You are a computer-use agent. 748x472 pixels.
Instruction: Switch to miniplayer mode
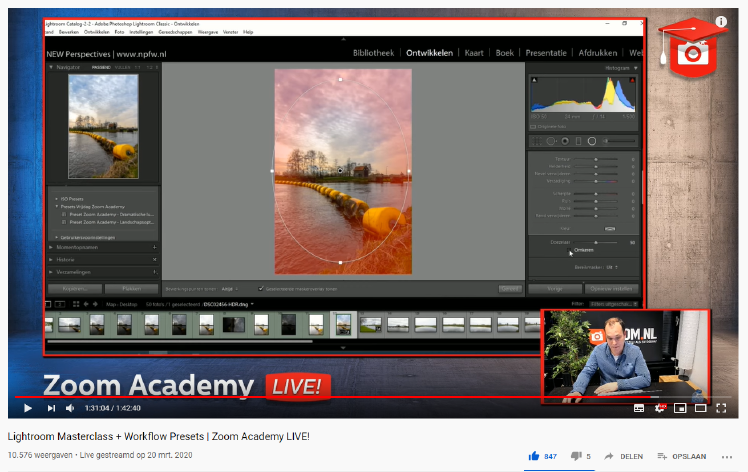click(680, 408)
